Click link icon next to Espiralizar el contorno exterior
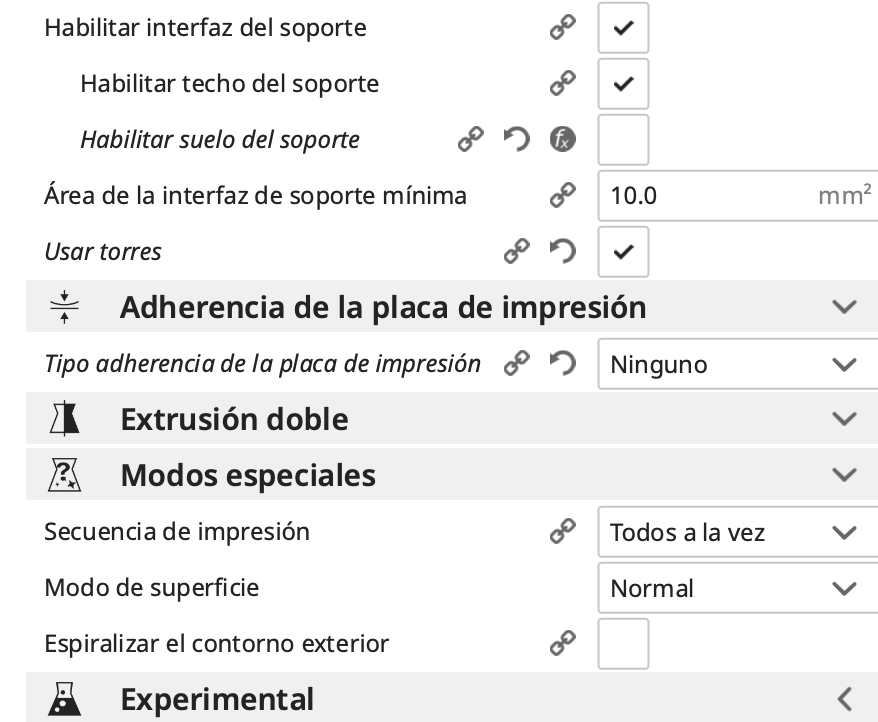 [563, 644]
